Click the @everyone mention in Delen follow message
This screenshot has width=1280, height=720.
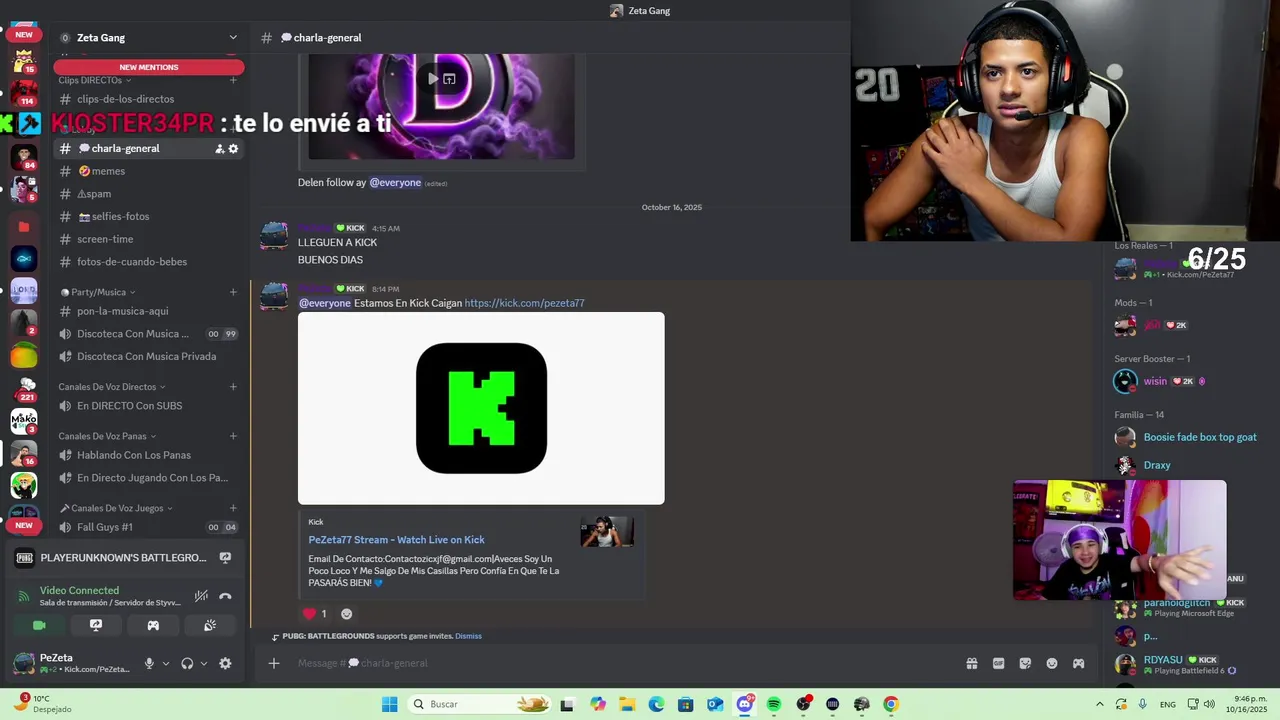(395, 183)
